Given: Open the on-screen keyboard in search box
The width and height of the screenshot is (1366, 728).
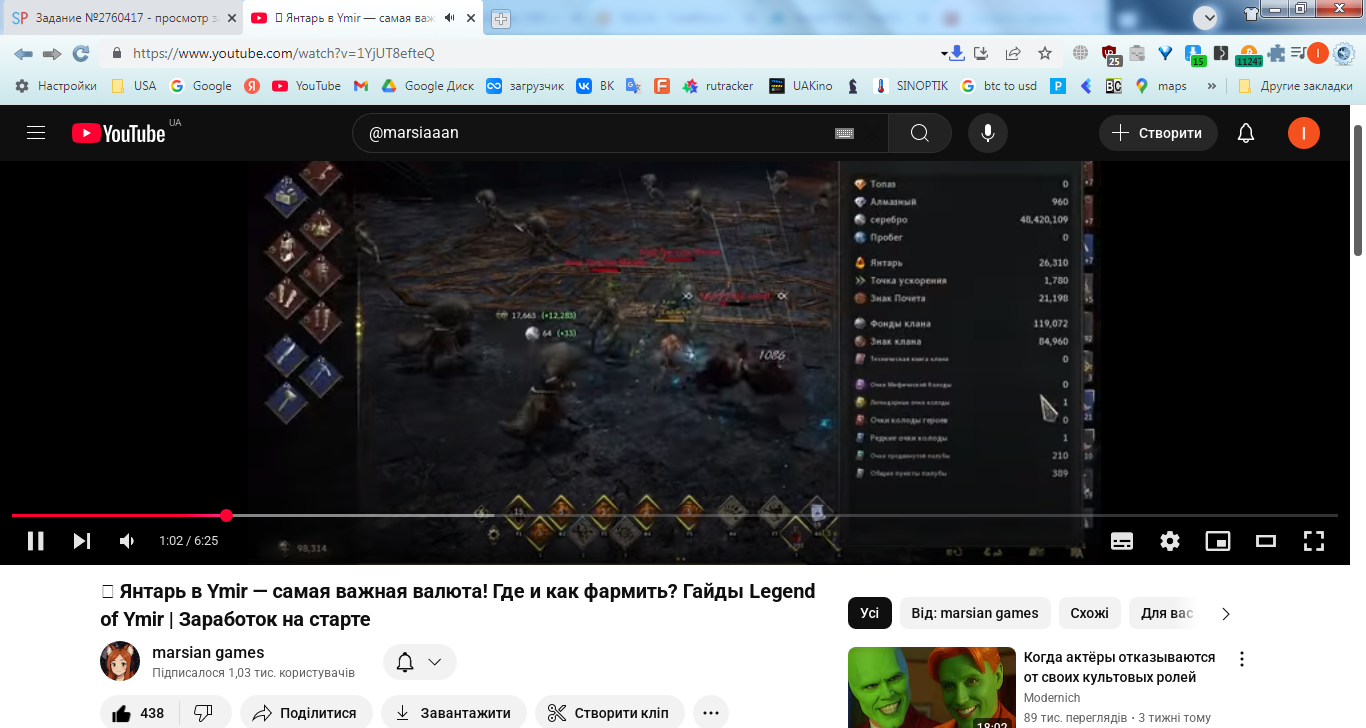Looking at the screenshot, I should pyautogui.click(x=844, y=133).
